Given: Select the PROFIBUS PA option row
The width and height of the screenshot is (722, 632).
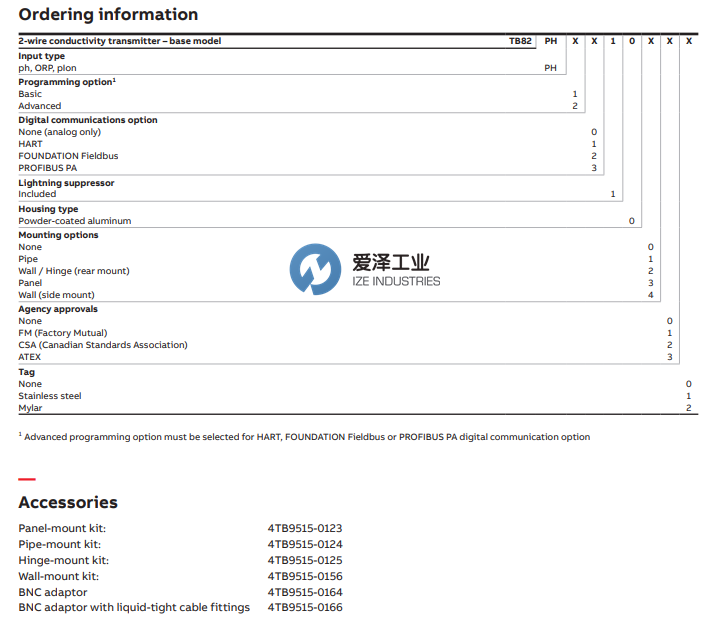Looking at the screenshot, I should click(x=47, y=168).
